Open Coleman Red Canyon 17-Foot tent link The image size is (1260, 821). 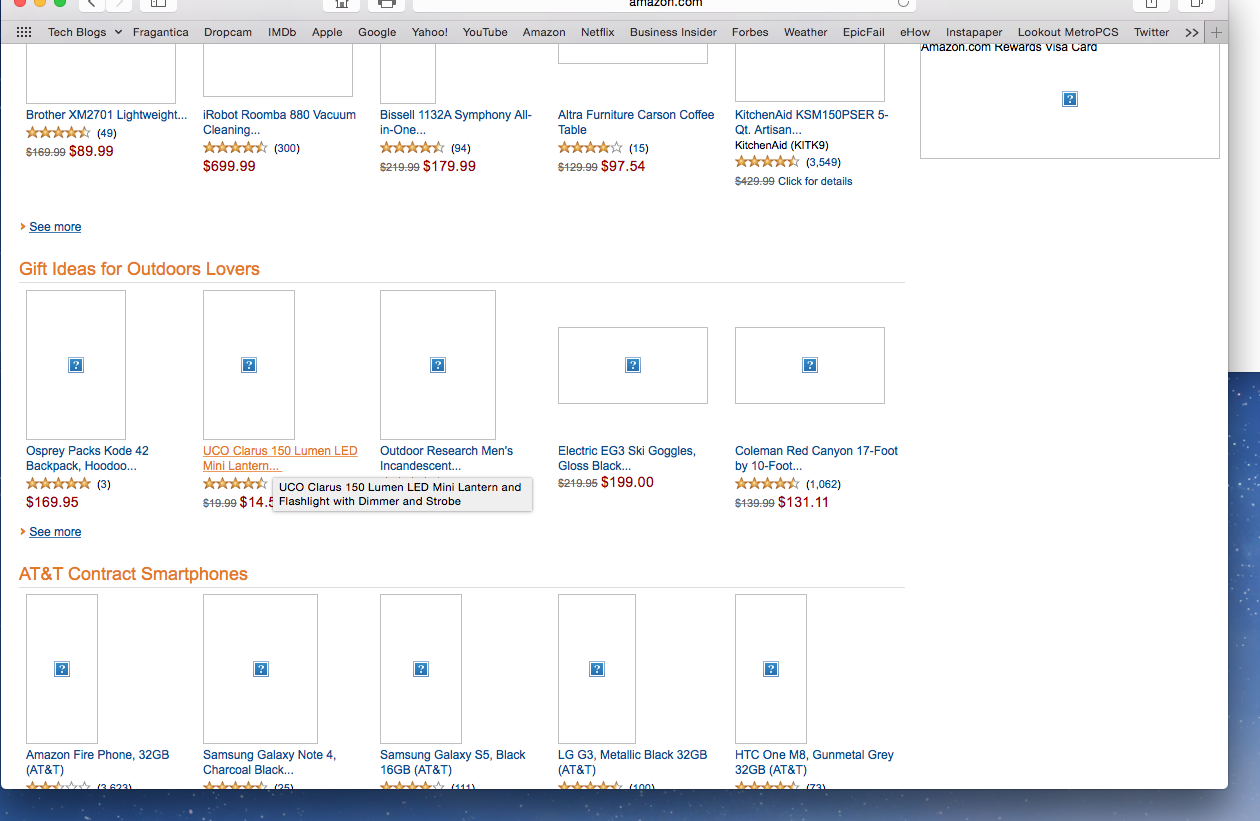point(816,458)
